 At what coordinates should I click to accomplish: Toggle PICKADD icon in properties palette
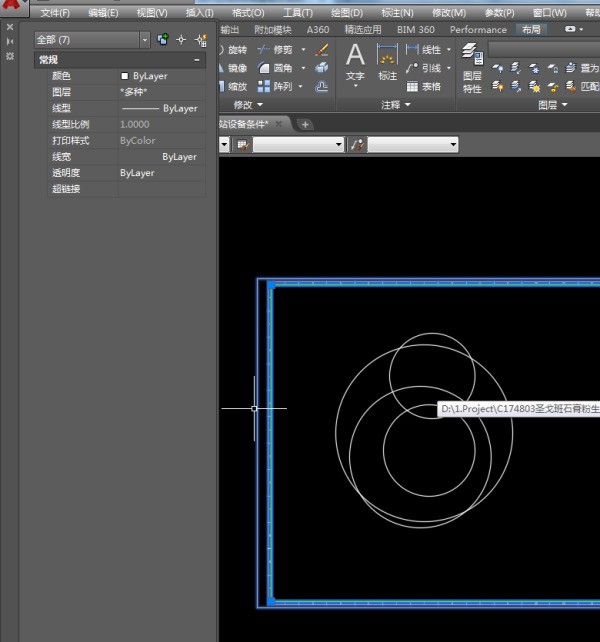pyautogui.click(x=161, y=40)
